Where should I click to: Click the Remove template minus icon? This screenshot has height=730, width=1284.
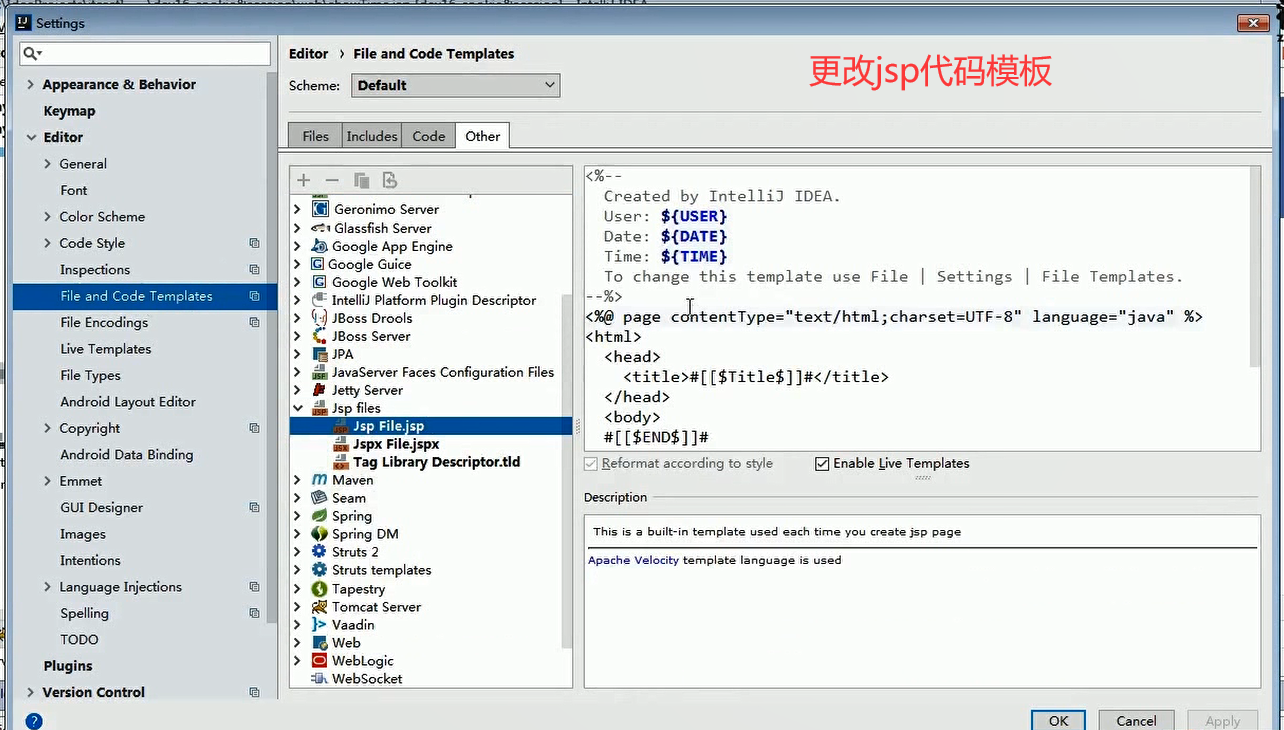332,180
